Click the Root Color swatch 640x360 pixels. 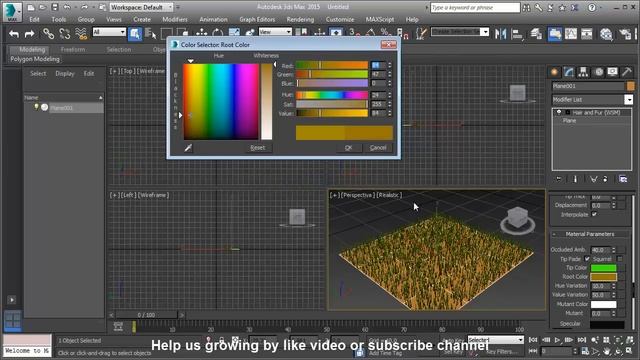click(x=603, y=277)
